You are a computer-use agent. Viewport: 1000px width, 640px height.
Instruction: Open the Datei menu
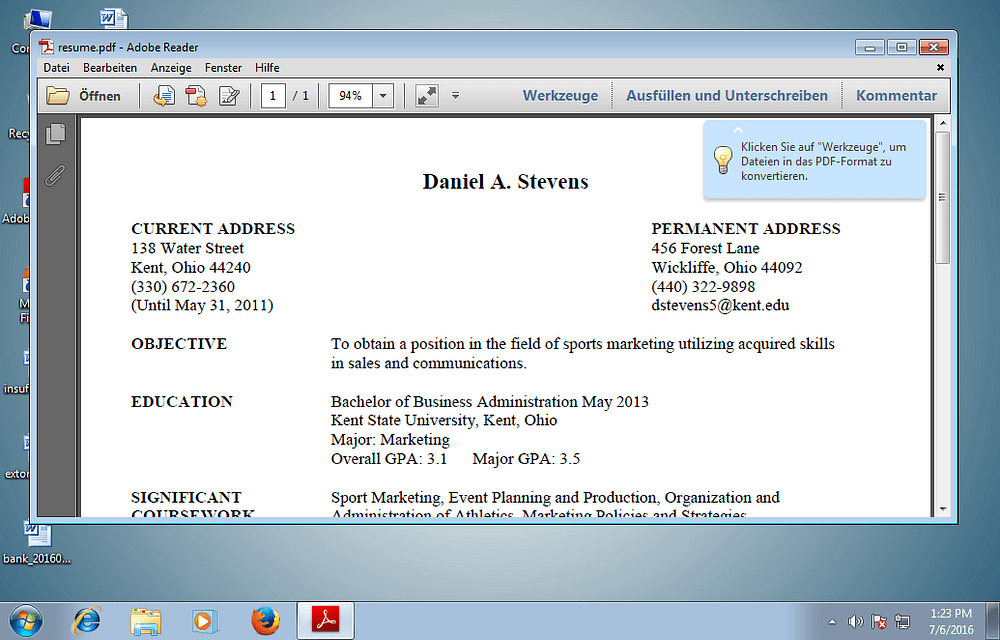[x=56, y=68]
